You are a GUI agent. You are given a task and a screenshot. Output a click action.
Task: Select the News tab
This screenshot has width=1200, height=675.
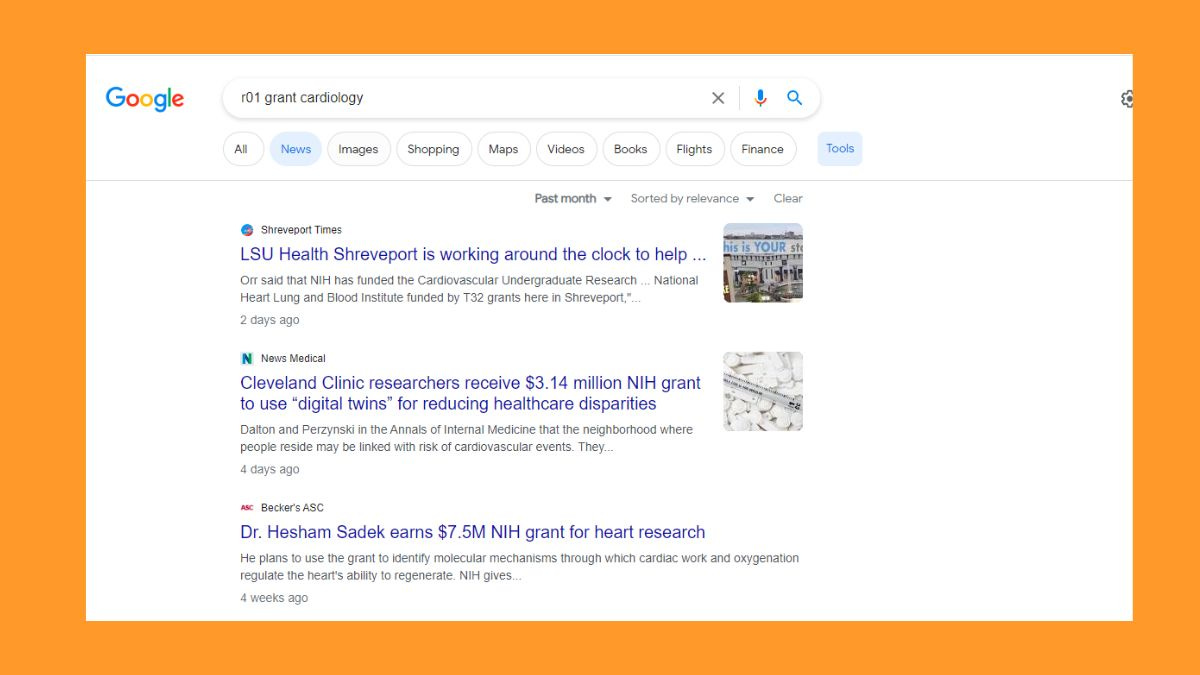point(296,149)
